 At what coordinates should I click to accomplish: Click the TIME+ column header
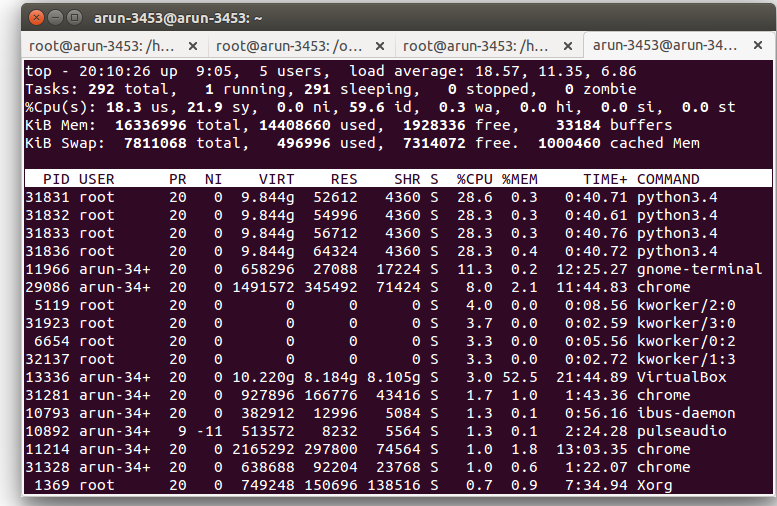click(605, 179)
